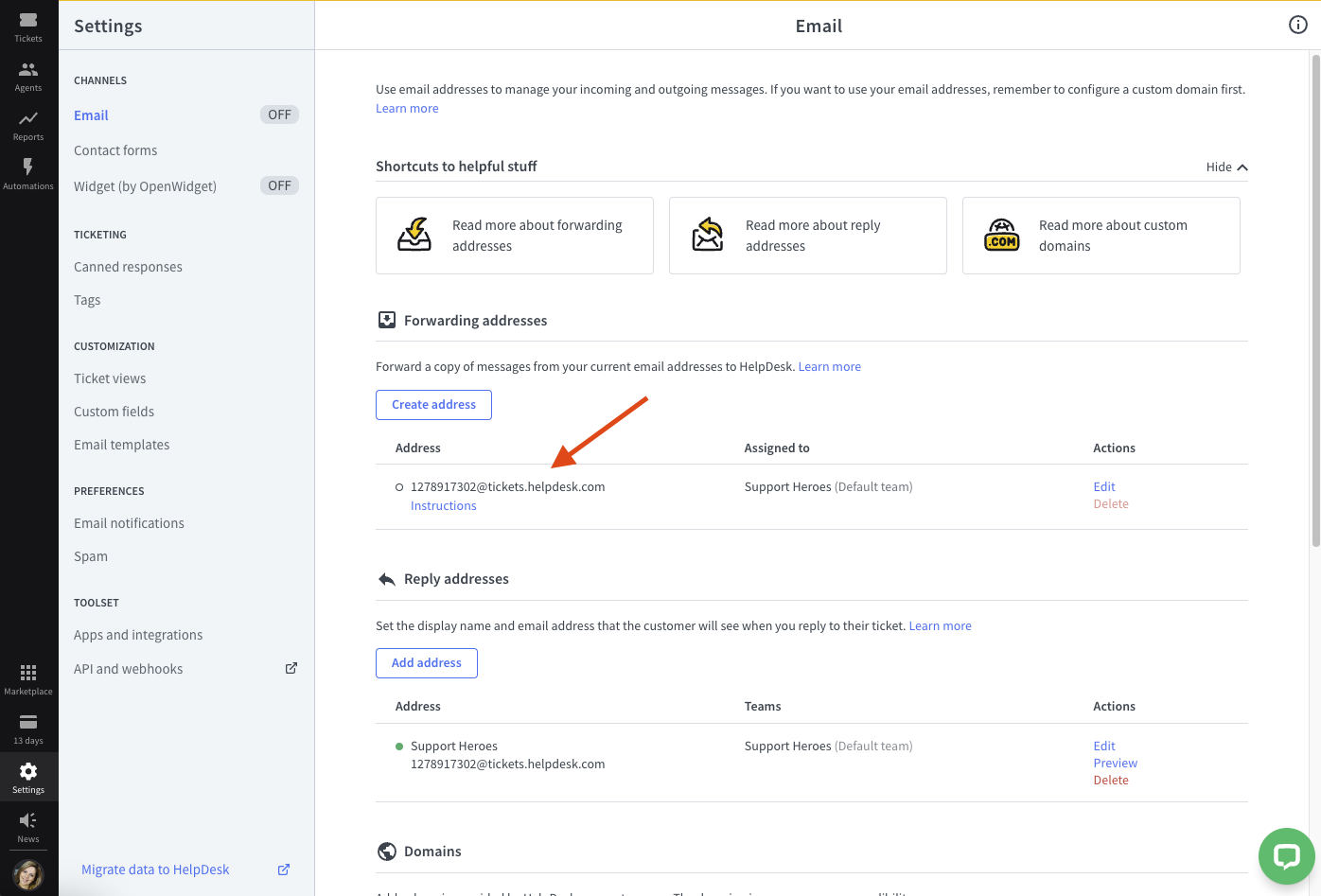Click the green status dot for Support Heroes

point(399,747)
